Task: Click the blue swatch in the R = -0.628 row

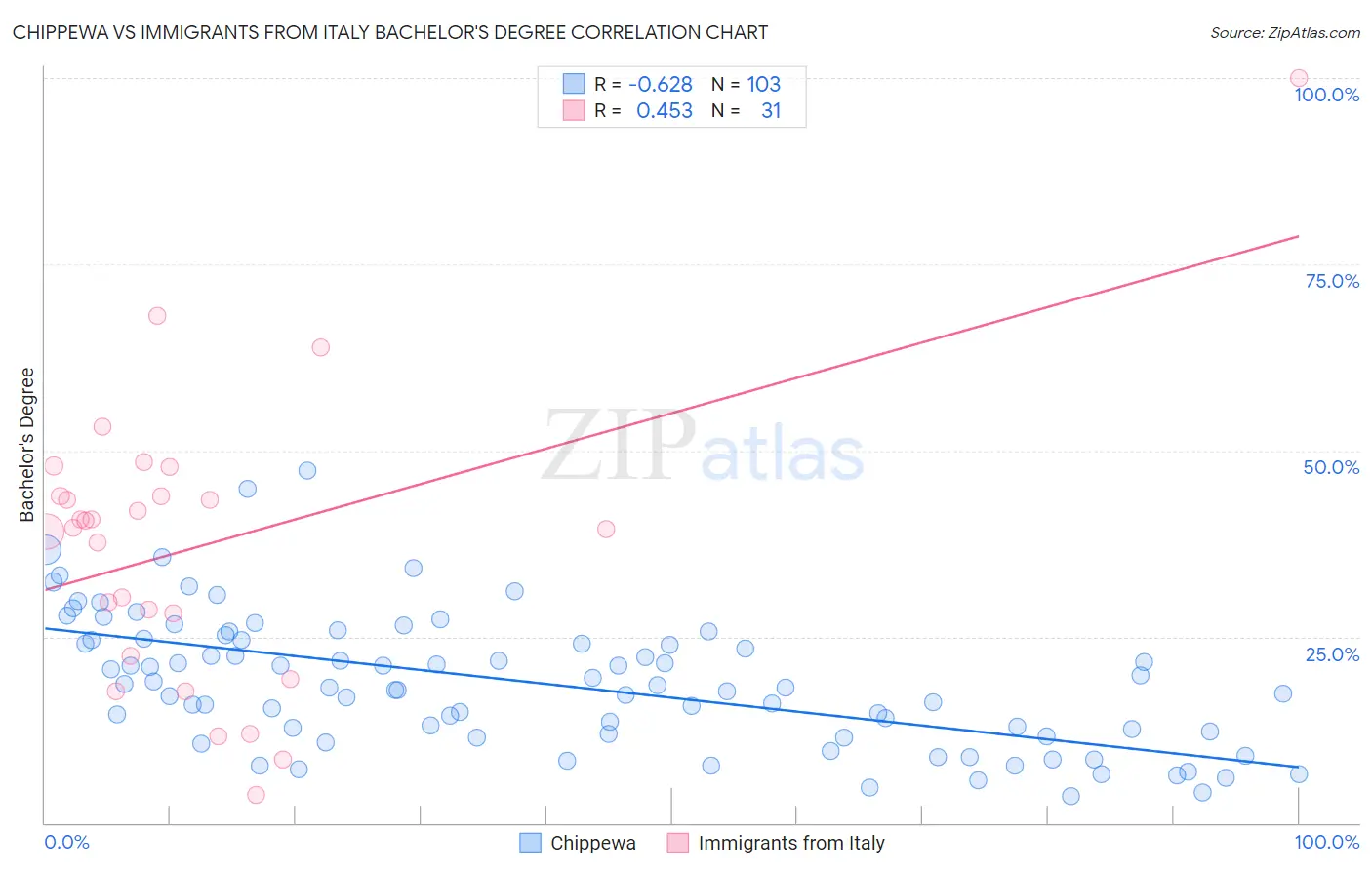Action: coord(573,84)
